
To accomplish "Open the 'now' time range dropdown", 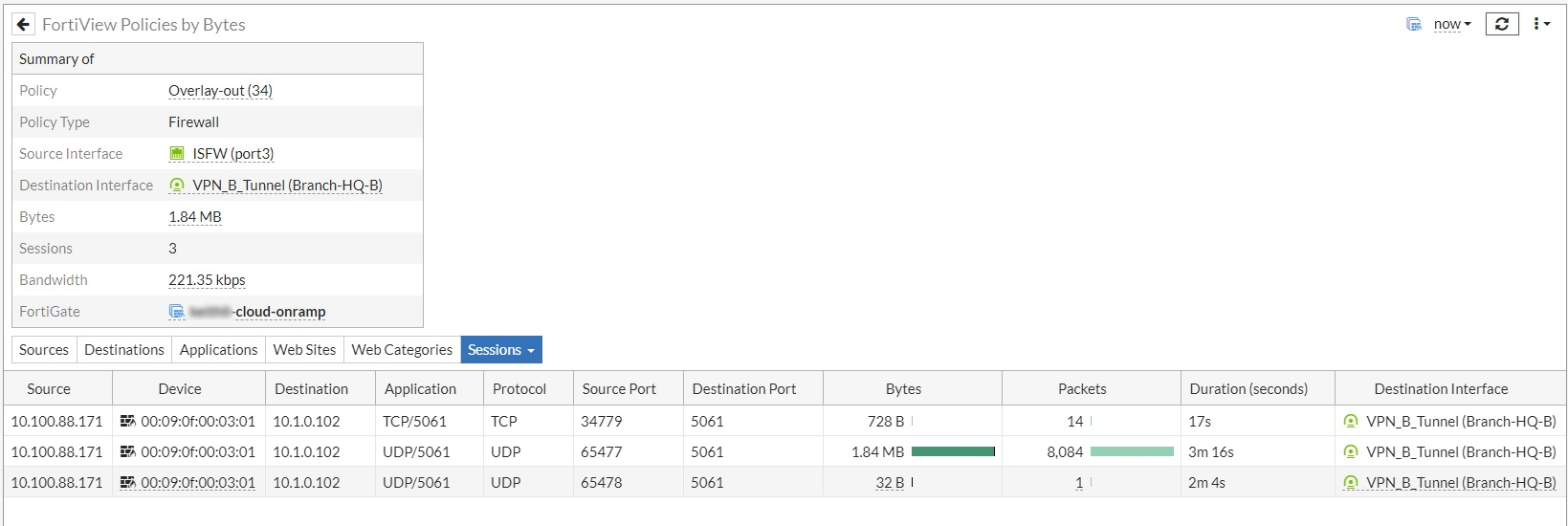I will 1452,24.
